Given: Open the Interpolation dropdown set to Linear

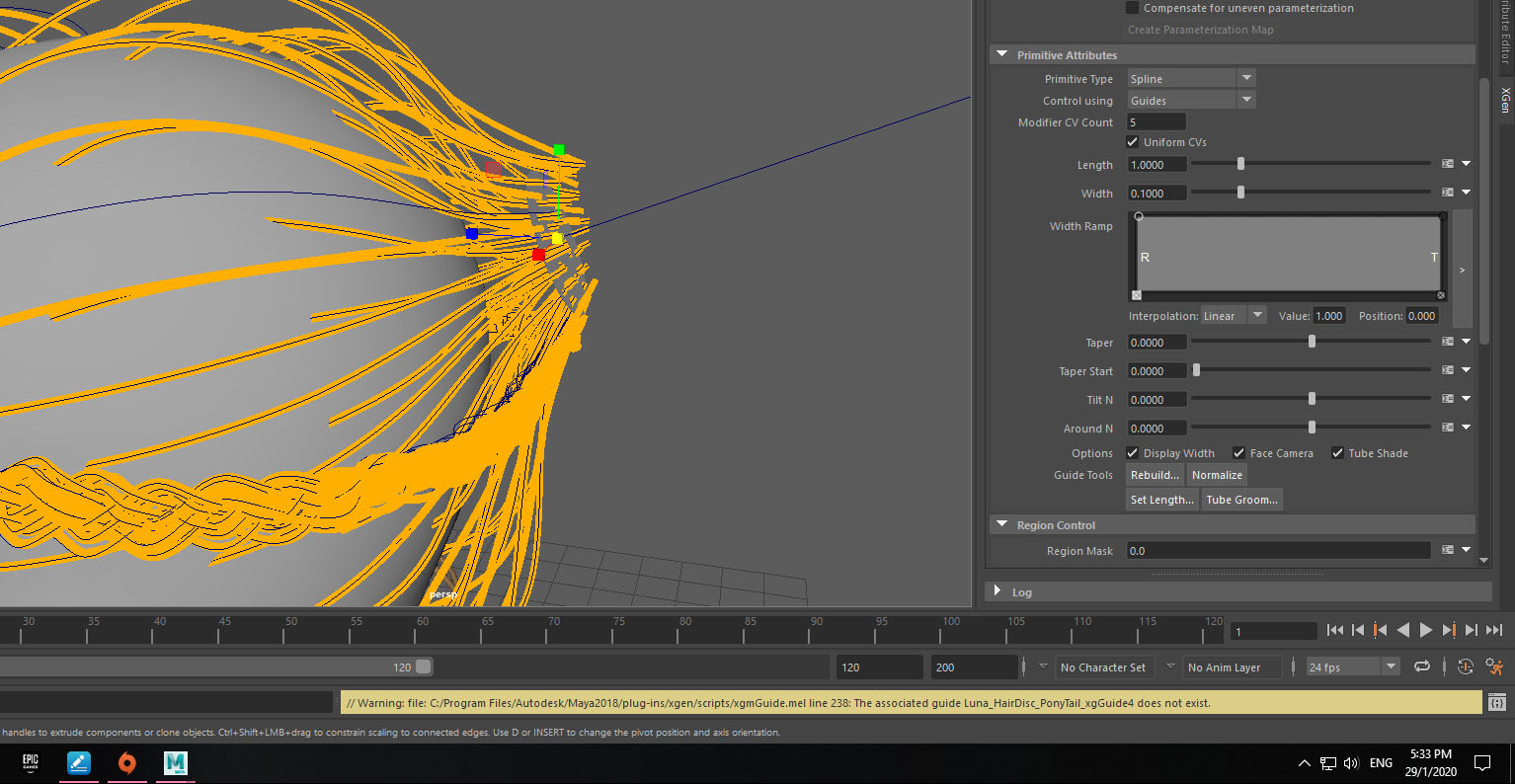Looking at the screenshot, I should point(1258,315).
